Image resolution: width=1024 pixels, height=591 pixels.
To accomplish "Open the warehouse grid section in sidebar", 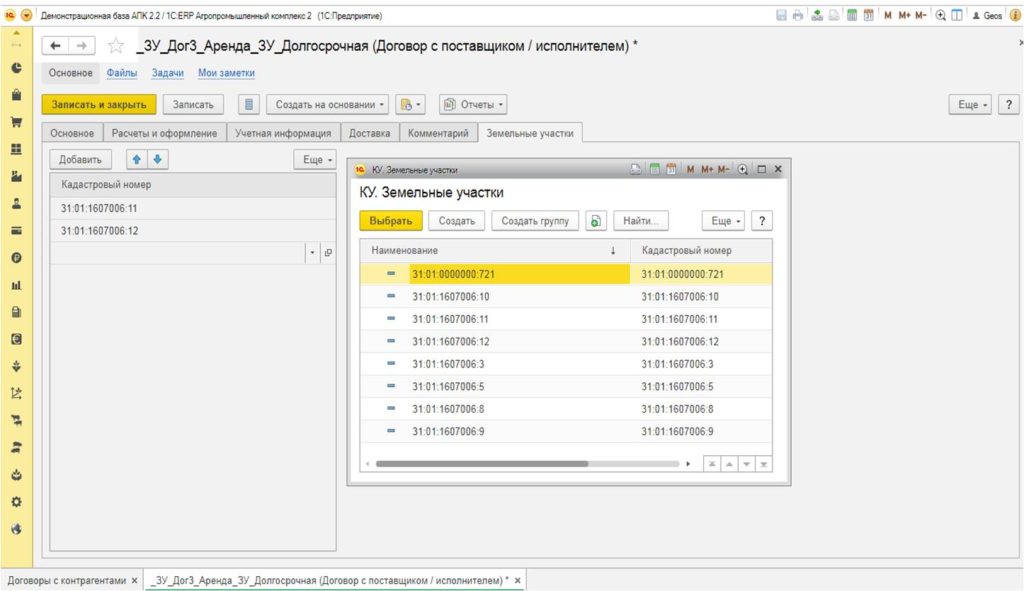I will 16,149.
